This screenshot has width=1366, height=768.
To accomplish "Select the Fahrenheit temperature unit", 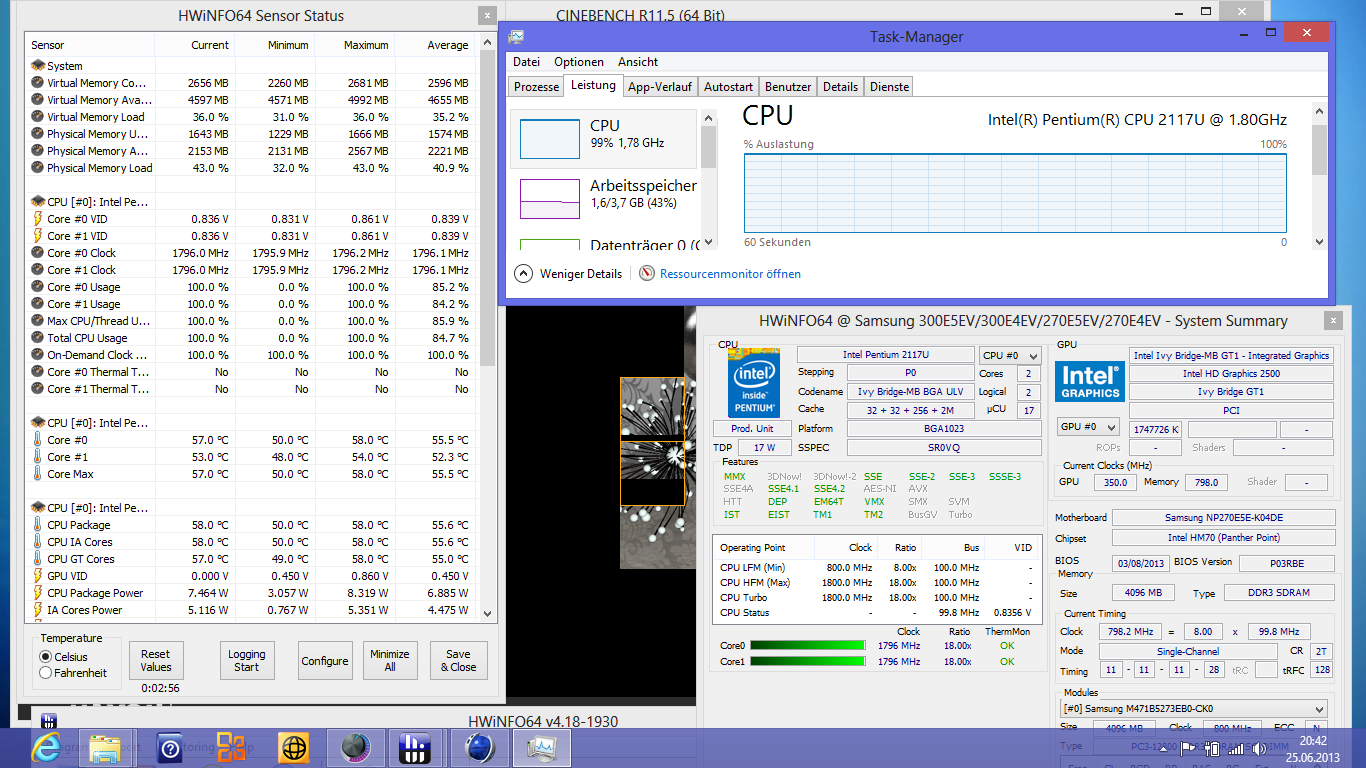I will [45, 673].
